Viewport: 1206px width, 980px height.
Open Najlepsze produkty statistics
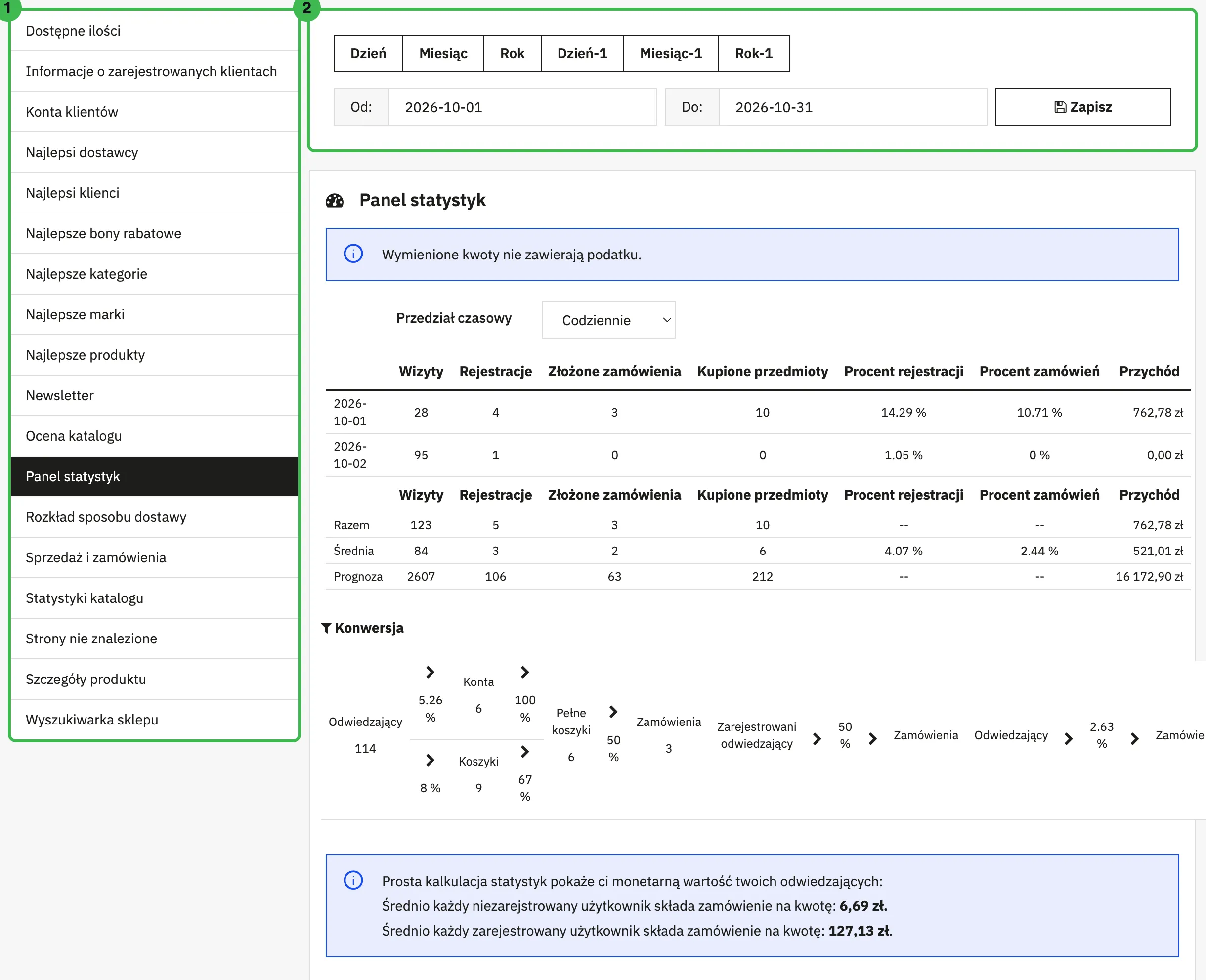click(154, 355)
